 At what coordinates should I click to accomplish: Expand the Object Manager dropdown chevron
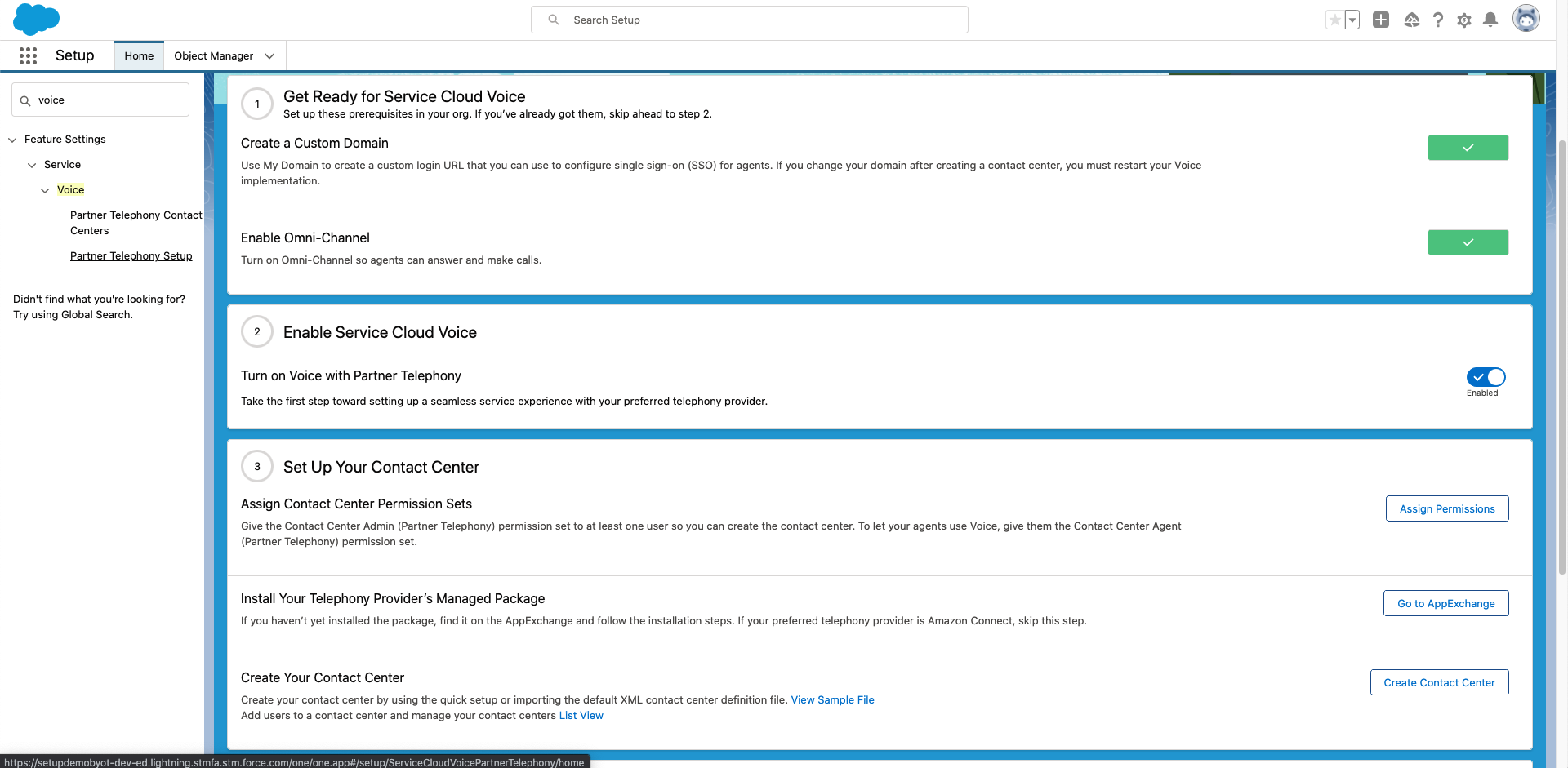pyautogui.click(x=269, y=56)
